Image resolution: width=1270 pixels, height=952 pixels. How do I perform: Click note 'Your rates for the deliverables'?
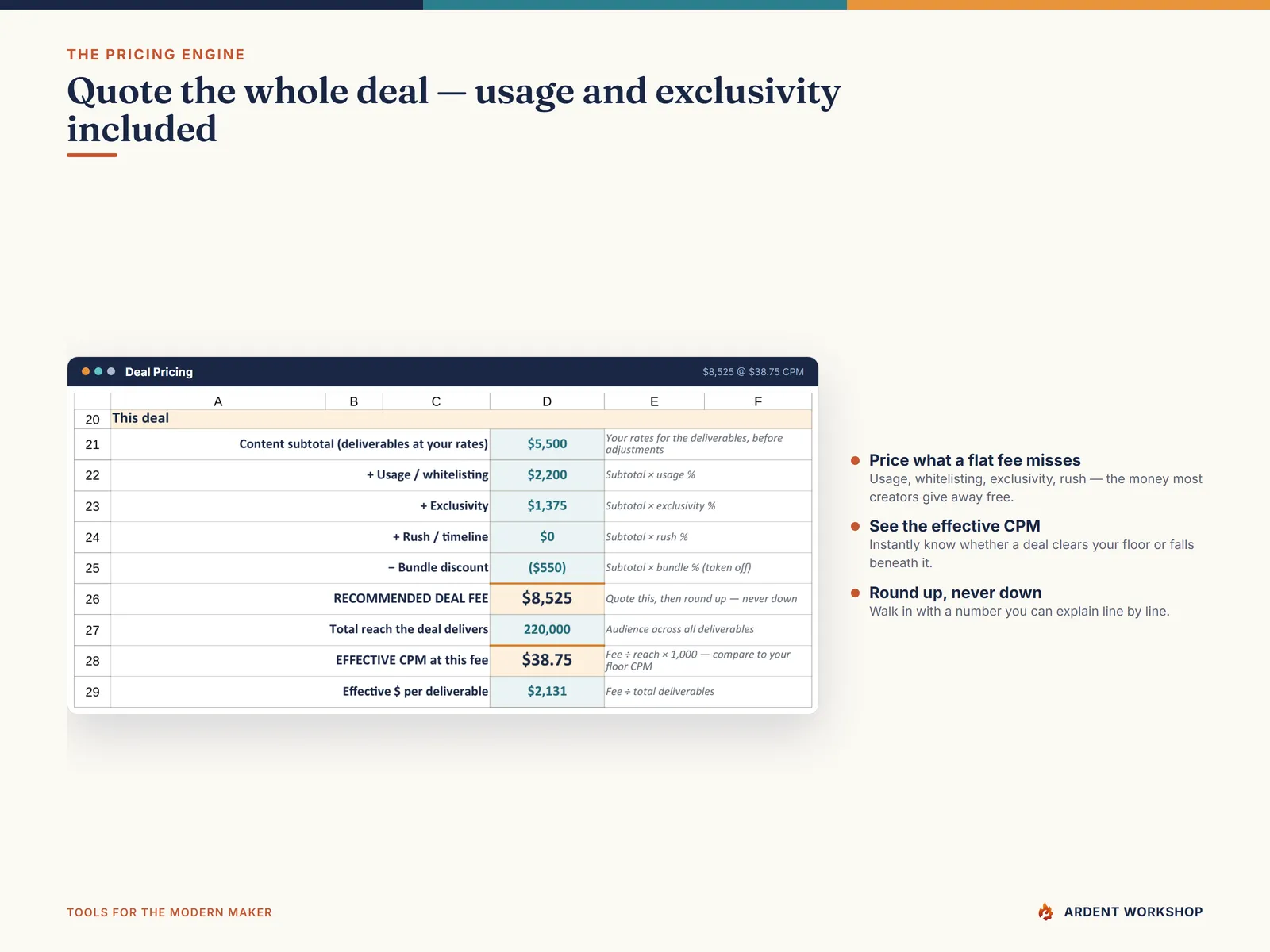pyautogui.click(x=694, y=443)
